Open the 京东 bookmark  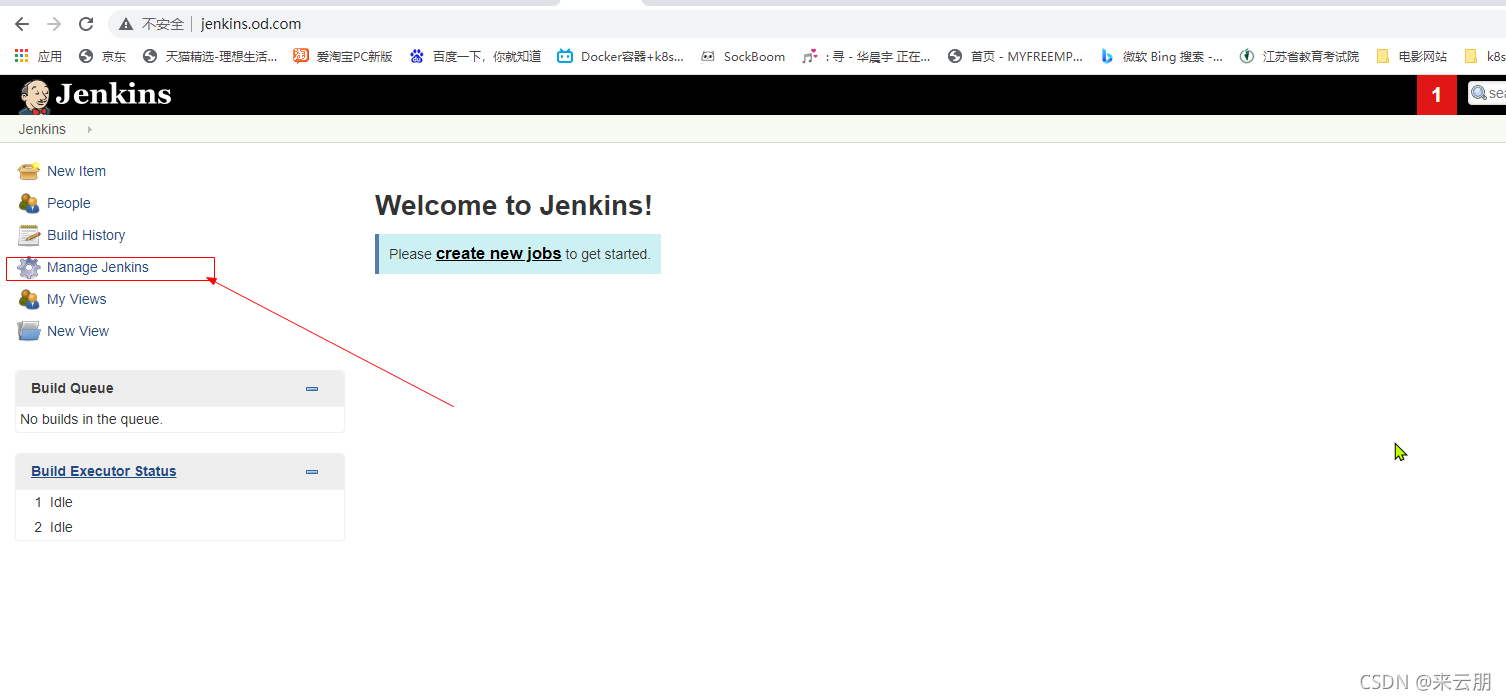point(102,56)
